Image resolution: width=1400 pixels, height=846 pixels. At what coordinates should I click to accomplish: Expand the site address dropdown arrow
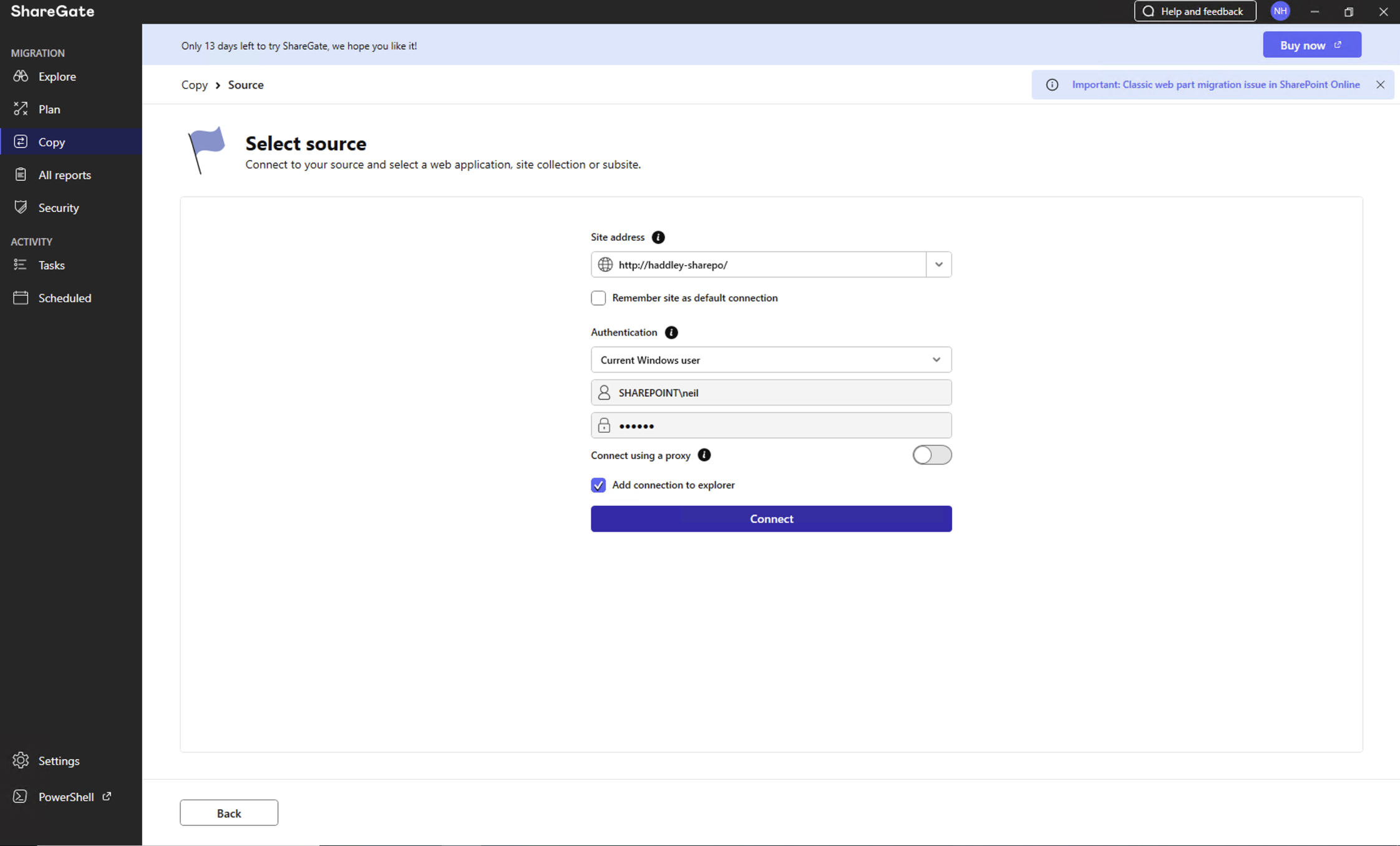938,265
